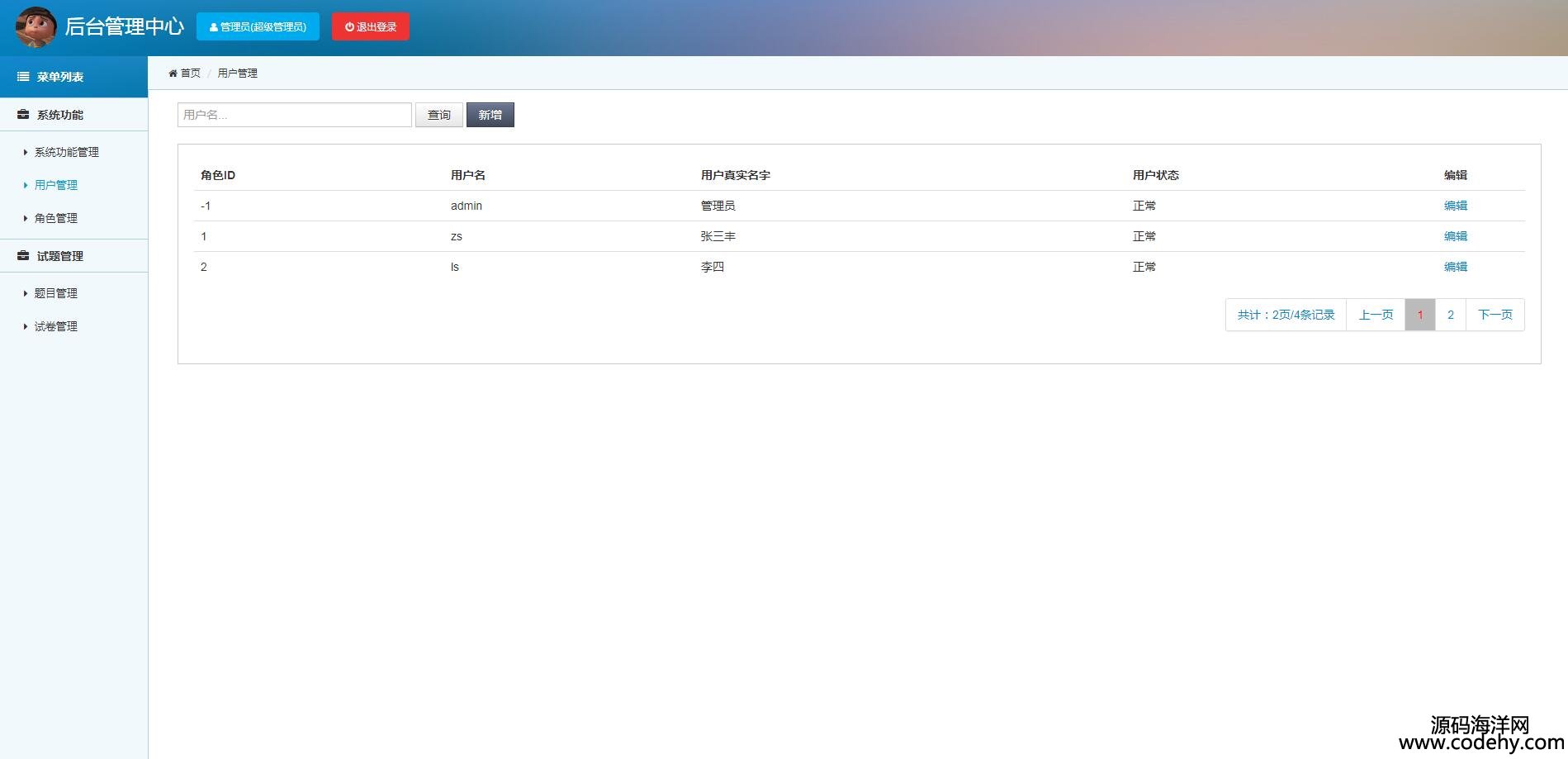
Task: Select the admin username cell
Action: pos(467,206)
